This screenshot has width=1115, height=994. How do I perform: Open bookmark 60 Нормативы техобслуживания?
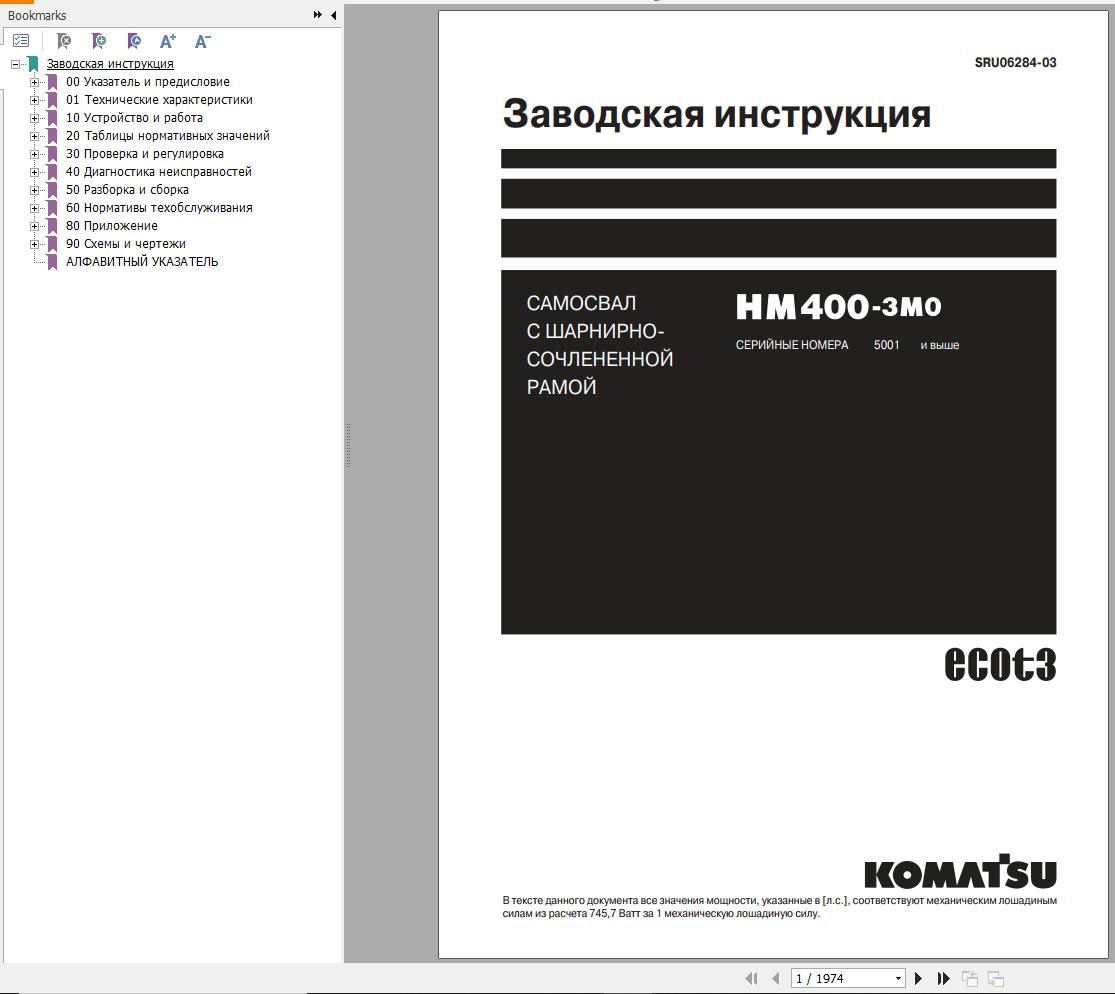click(159, 208)
